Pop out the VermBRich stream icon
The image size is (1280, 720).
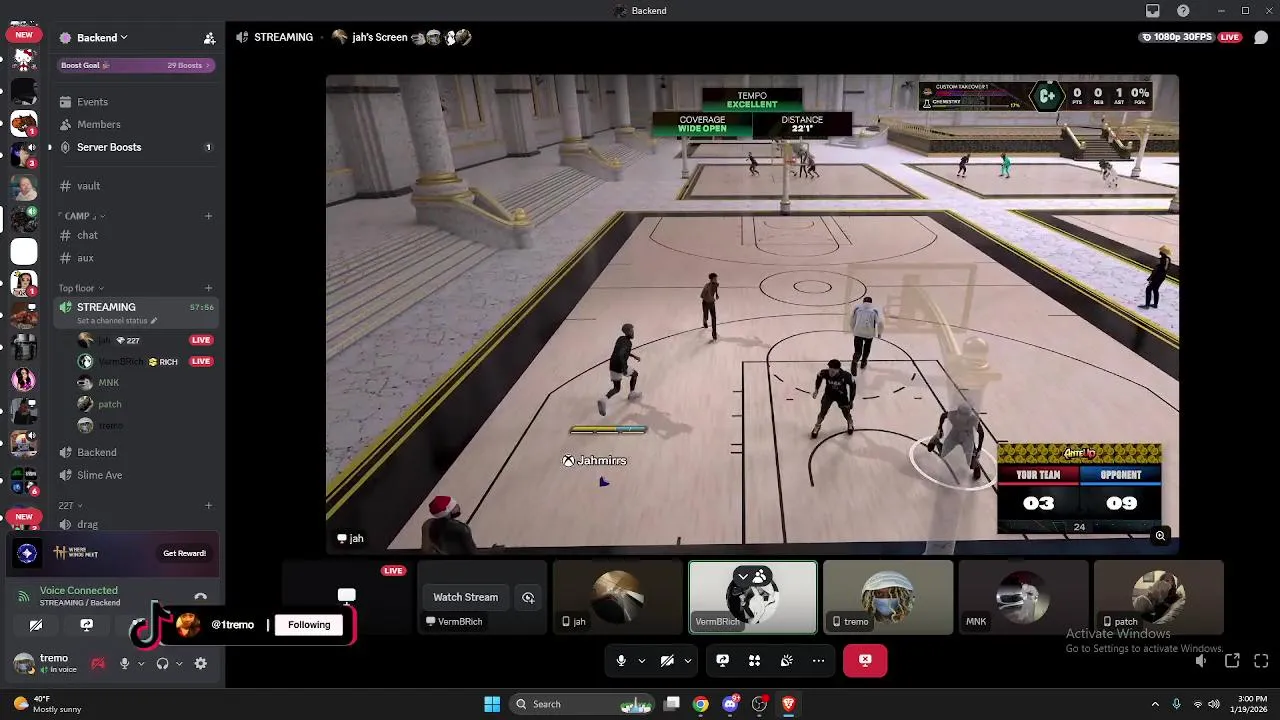[x=528, y=597]
